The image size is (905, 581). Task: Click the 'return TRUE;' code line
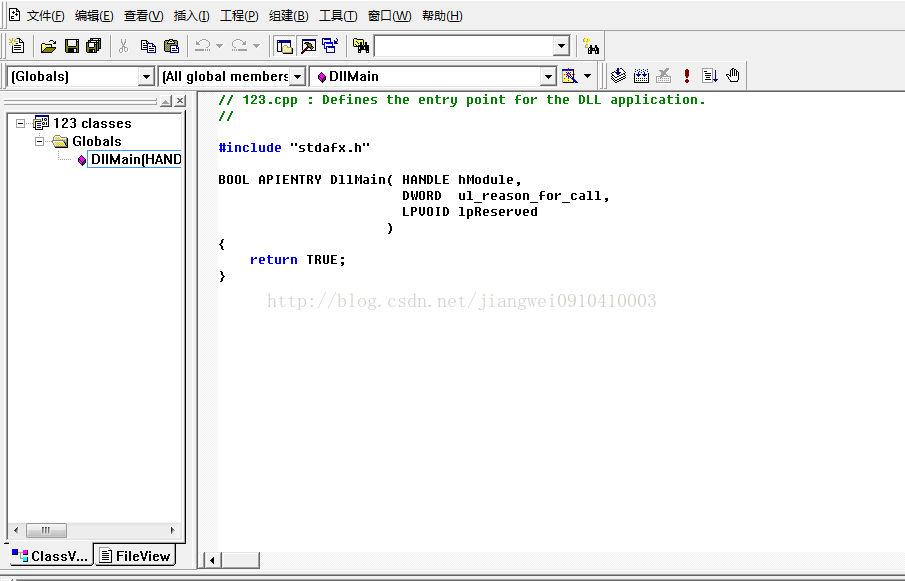297,260
